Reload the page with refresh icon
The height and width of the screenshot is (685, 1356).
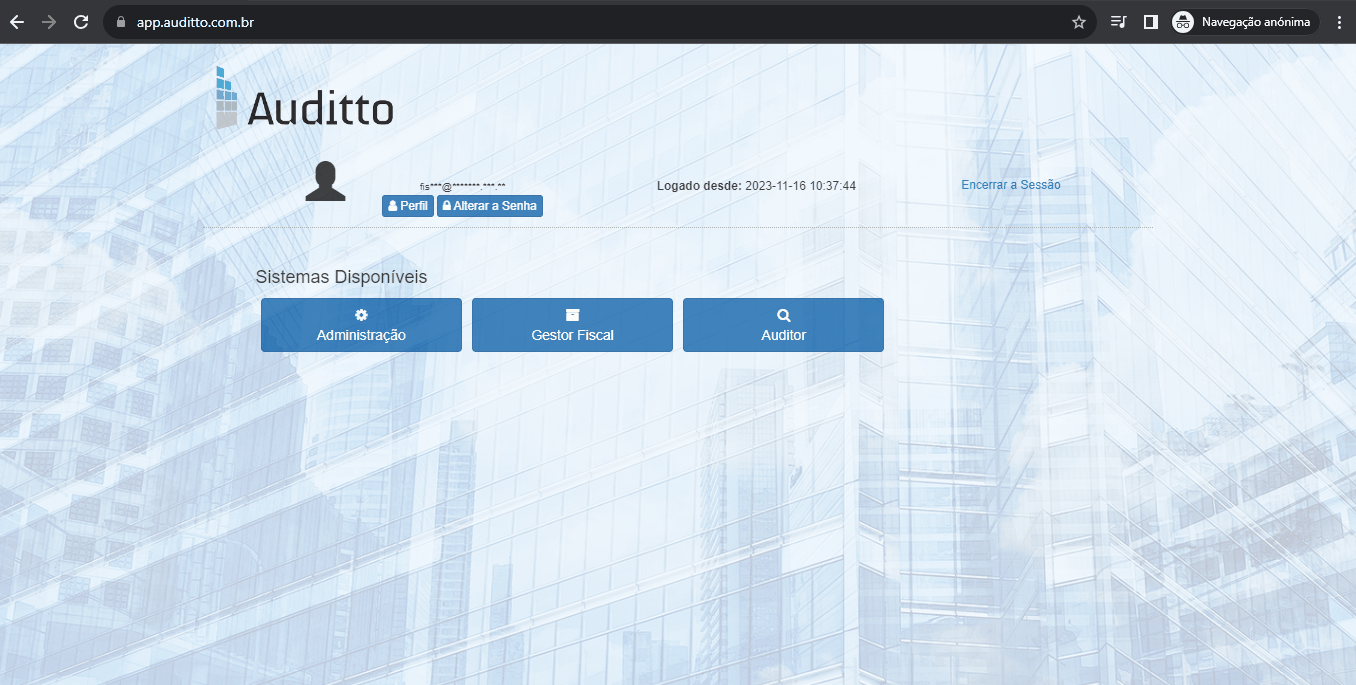[x=81, y=22]
